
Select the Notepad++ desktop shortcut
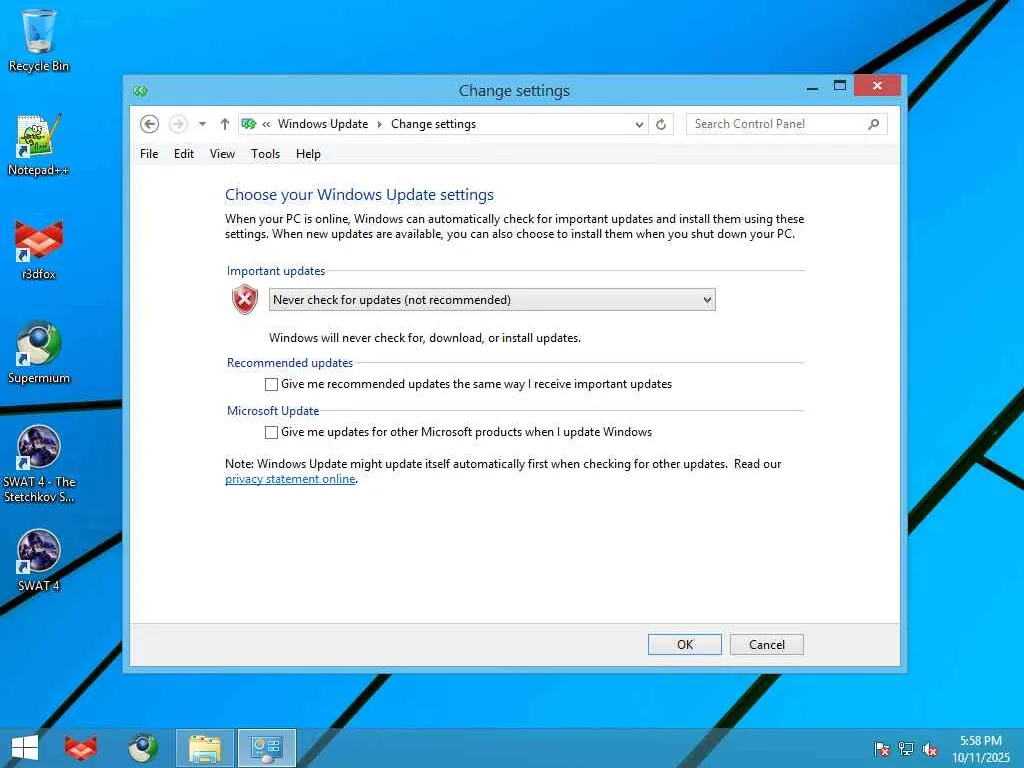(x=39, y=145)
